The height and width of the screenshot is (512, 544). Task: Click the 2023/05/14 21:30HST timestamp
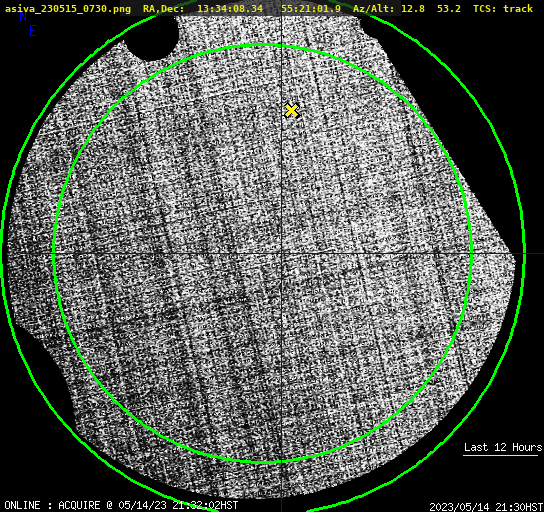click(486, 507)
